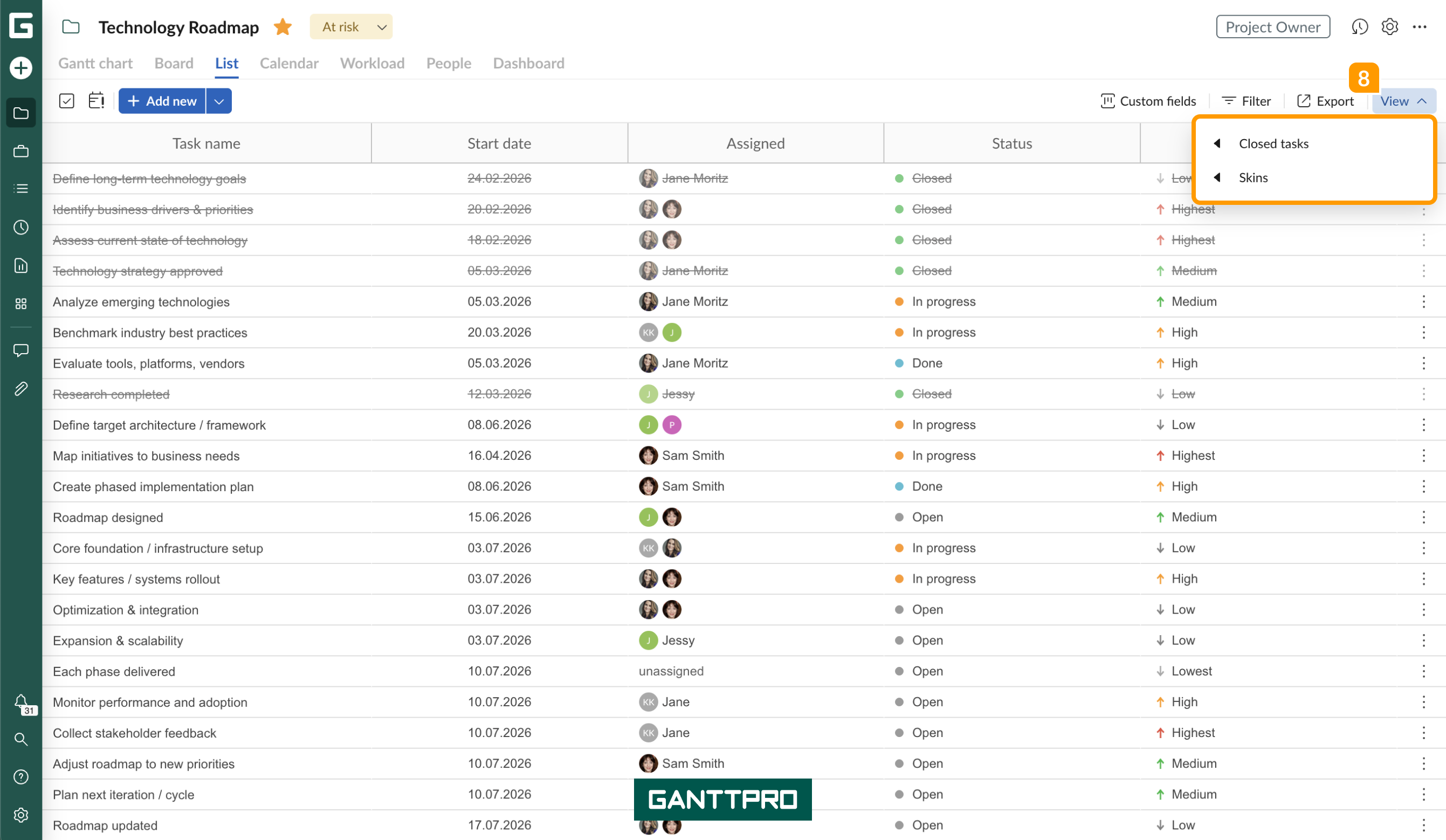Open time log clock icon in sidebar
Screen dimensions: 1446x840
coord(21,227)
